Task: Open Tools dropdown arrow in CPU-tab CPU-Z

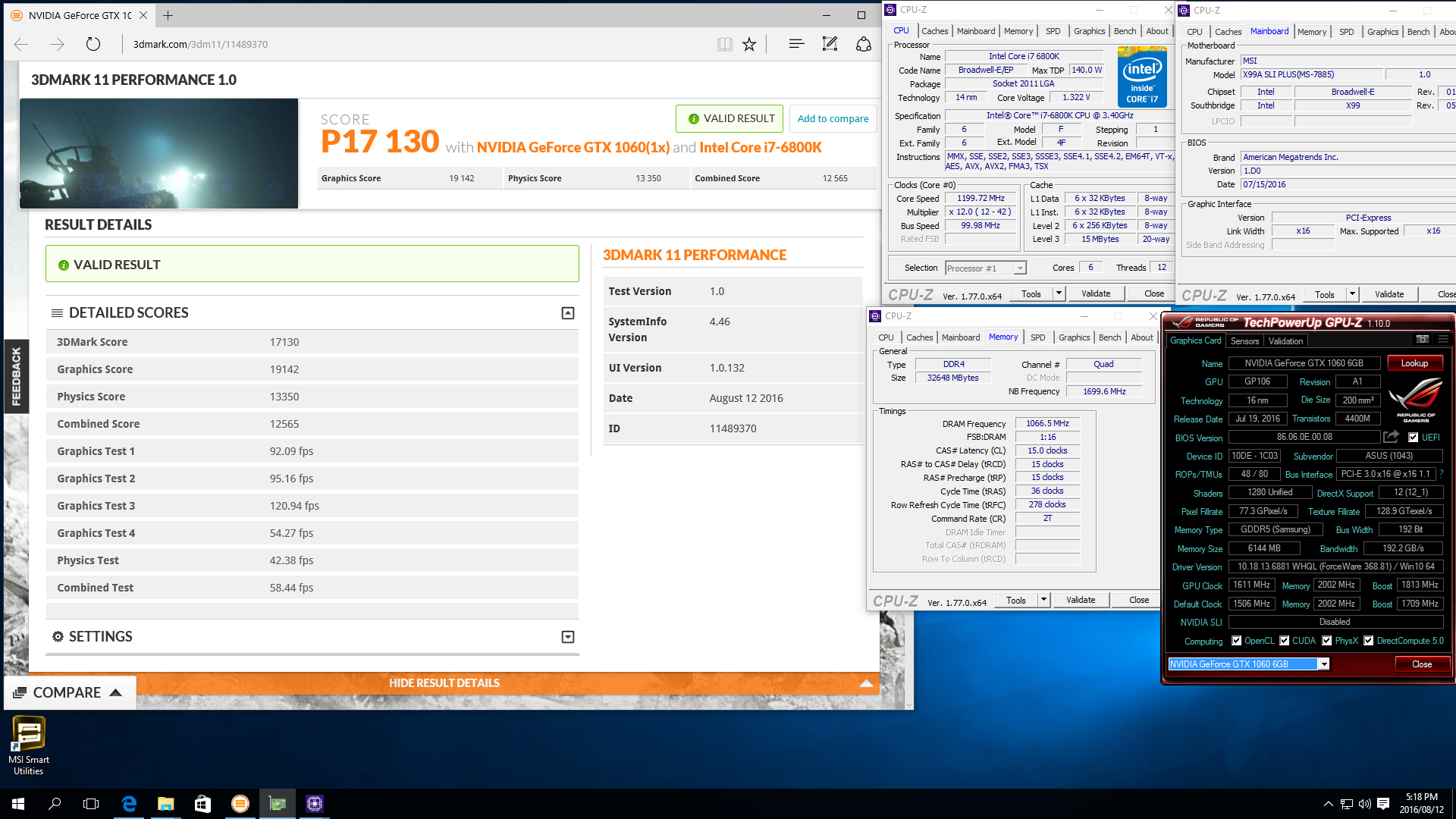Action: pyautogui.click(x=1059, y=293)
